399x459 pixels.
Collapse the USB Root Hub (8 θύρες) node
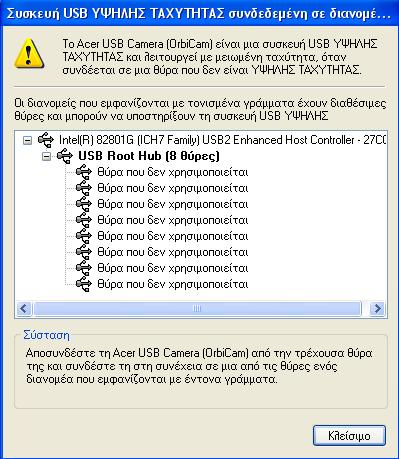[47, 156]
